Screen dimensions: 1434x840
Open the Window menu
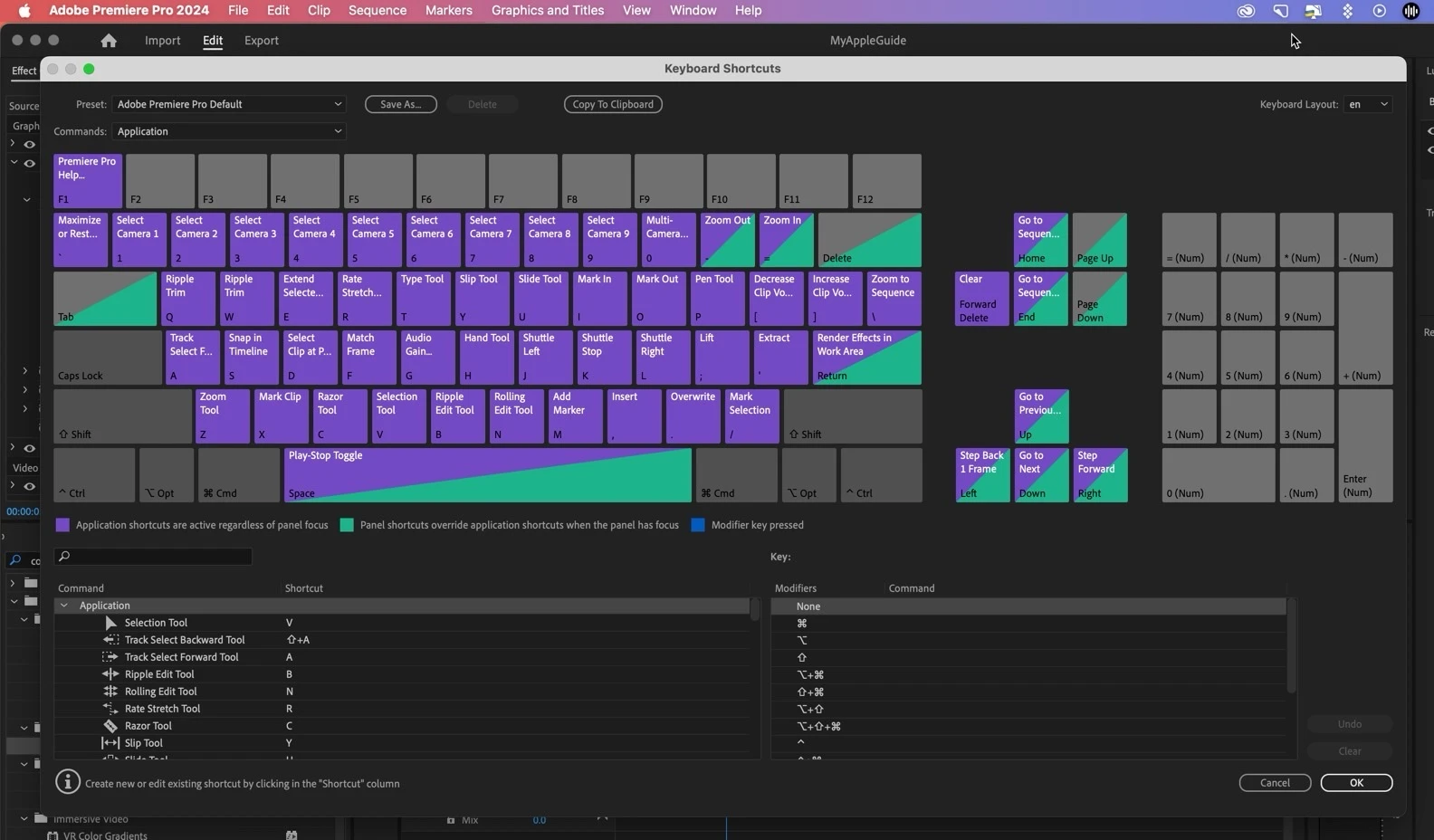693,11
